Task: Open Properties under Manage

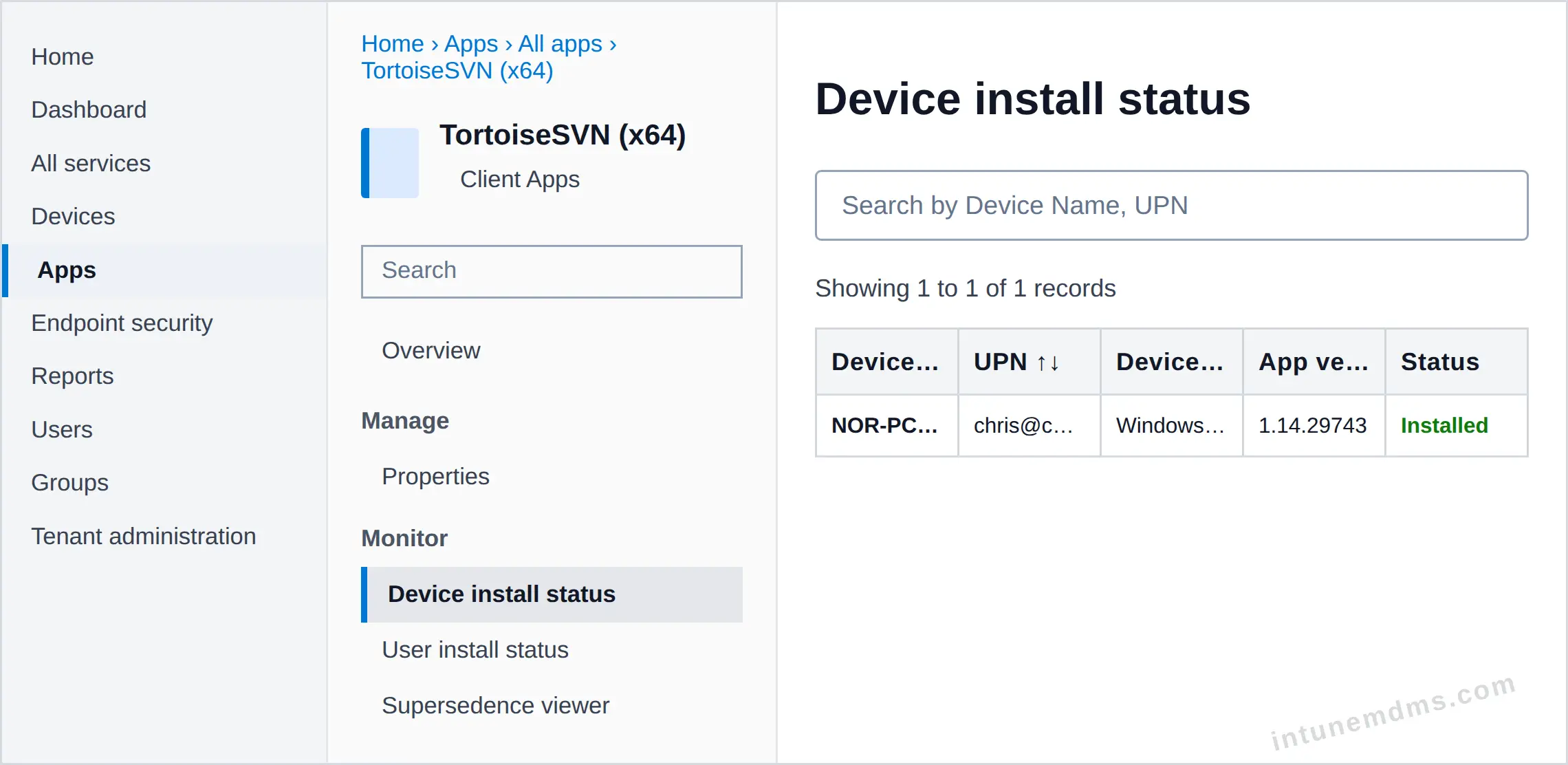Action: pos(435,476)
